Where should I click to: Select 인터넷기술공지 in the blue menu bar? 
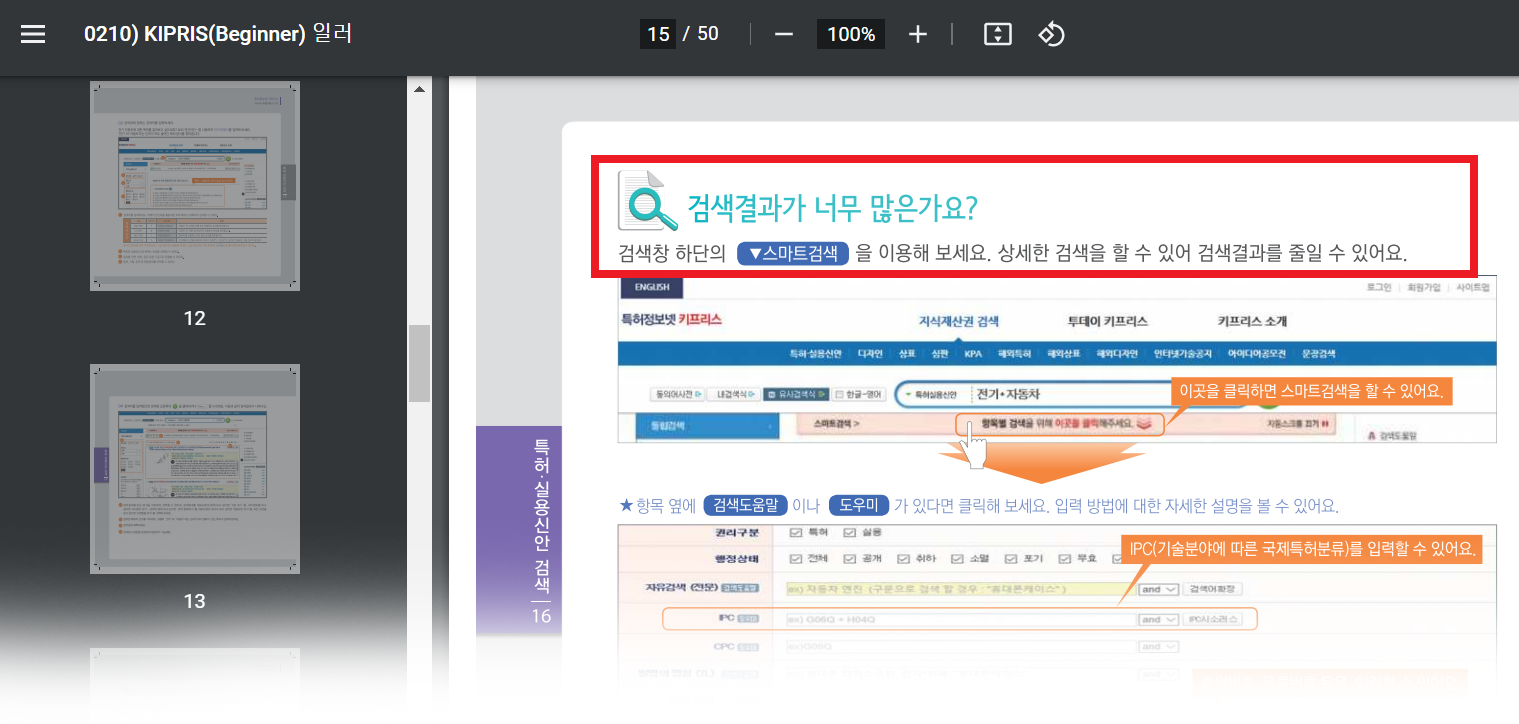(1183, 354)
